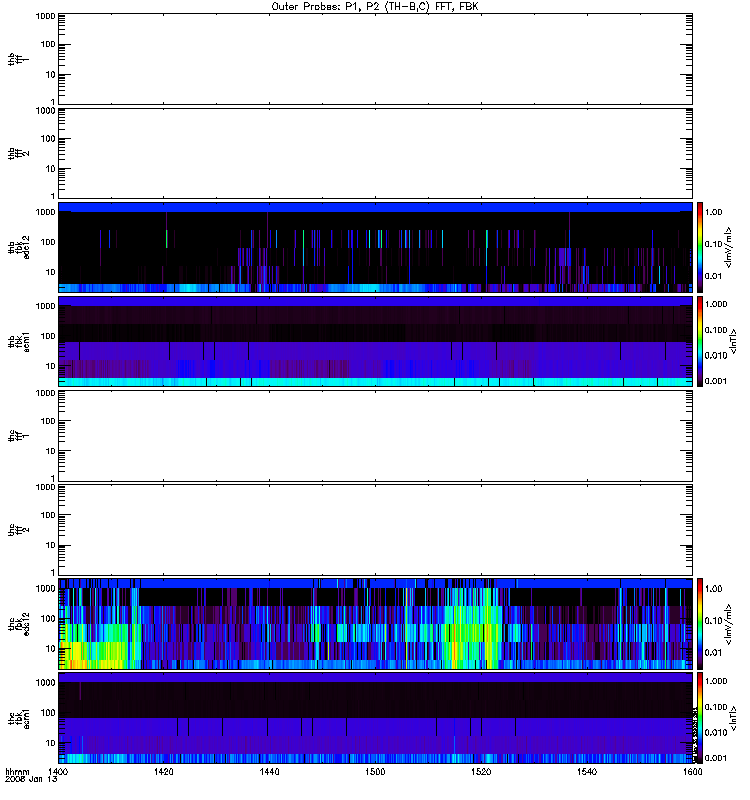750x800 pixels.
Task: Click the <|nT|> unit label of thc scm1 color bar
Action: pyautogui.click(x=733, y=718)
